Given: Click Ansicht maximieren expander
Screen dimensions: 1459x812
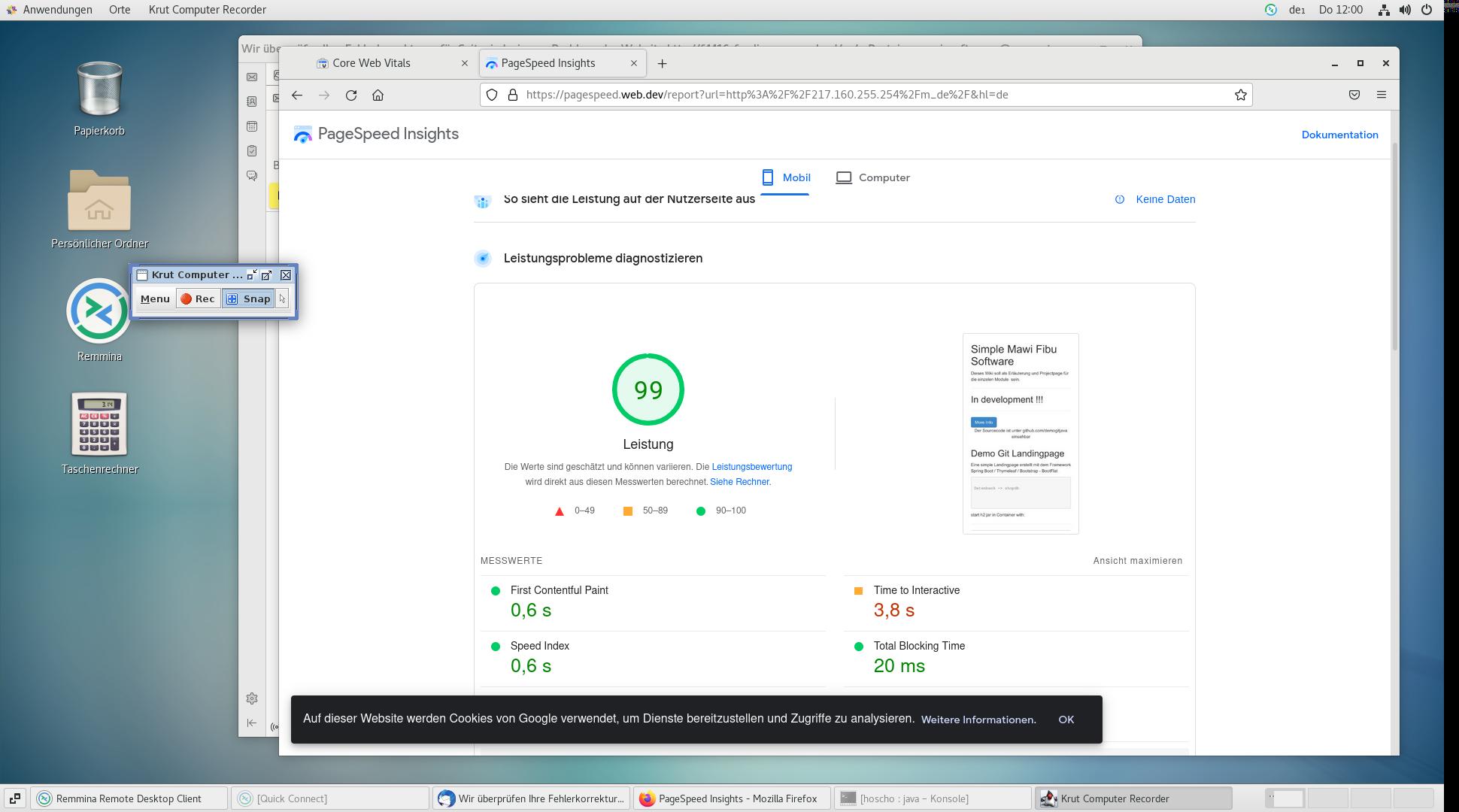Looking at the screenshot, I should (x=1137, y=561).
